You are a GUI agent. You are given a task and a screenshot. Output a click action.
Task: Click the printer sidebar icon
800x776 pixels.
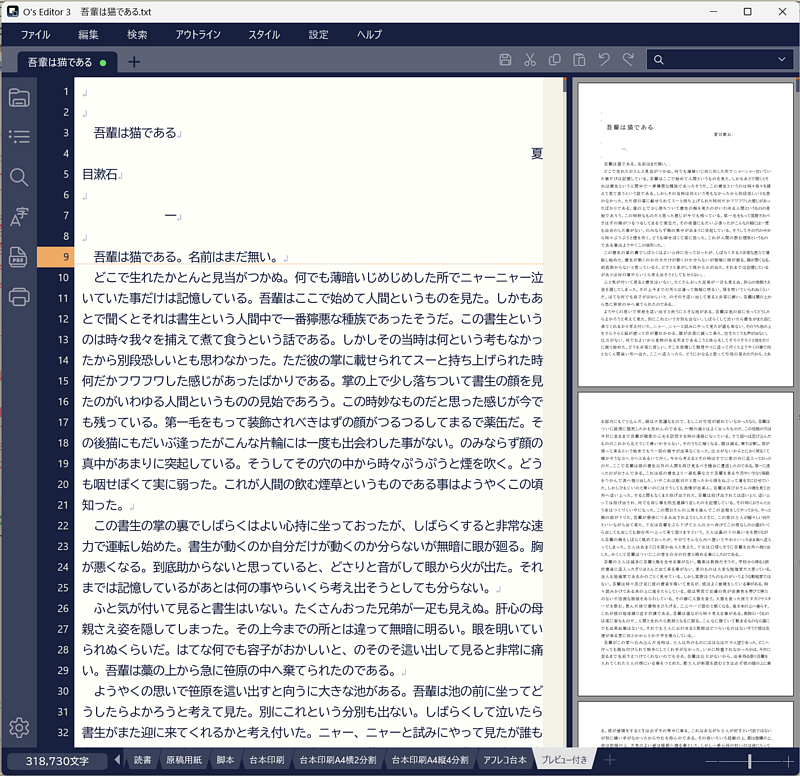tap(19, 296)
